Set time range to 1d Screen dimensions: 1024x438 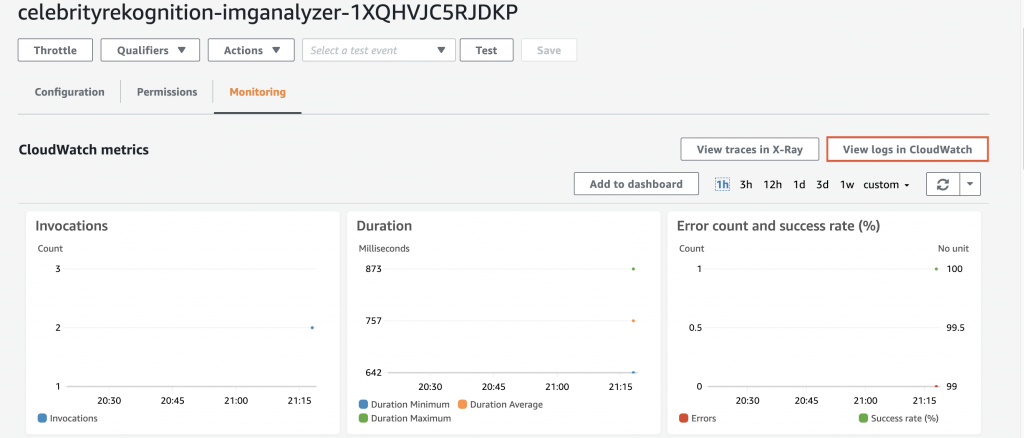pyautogui.click(x=799, y=185)
